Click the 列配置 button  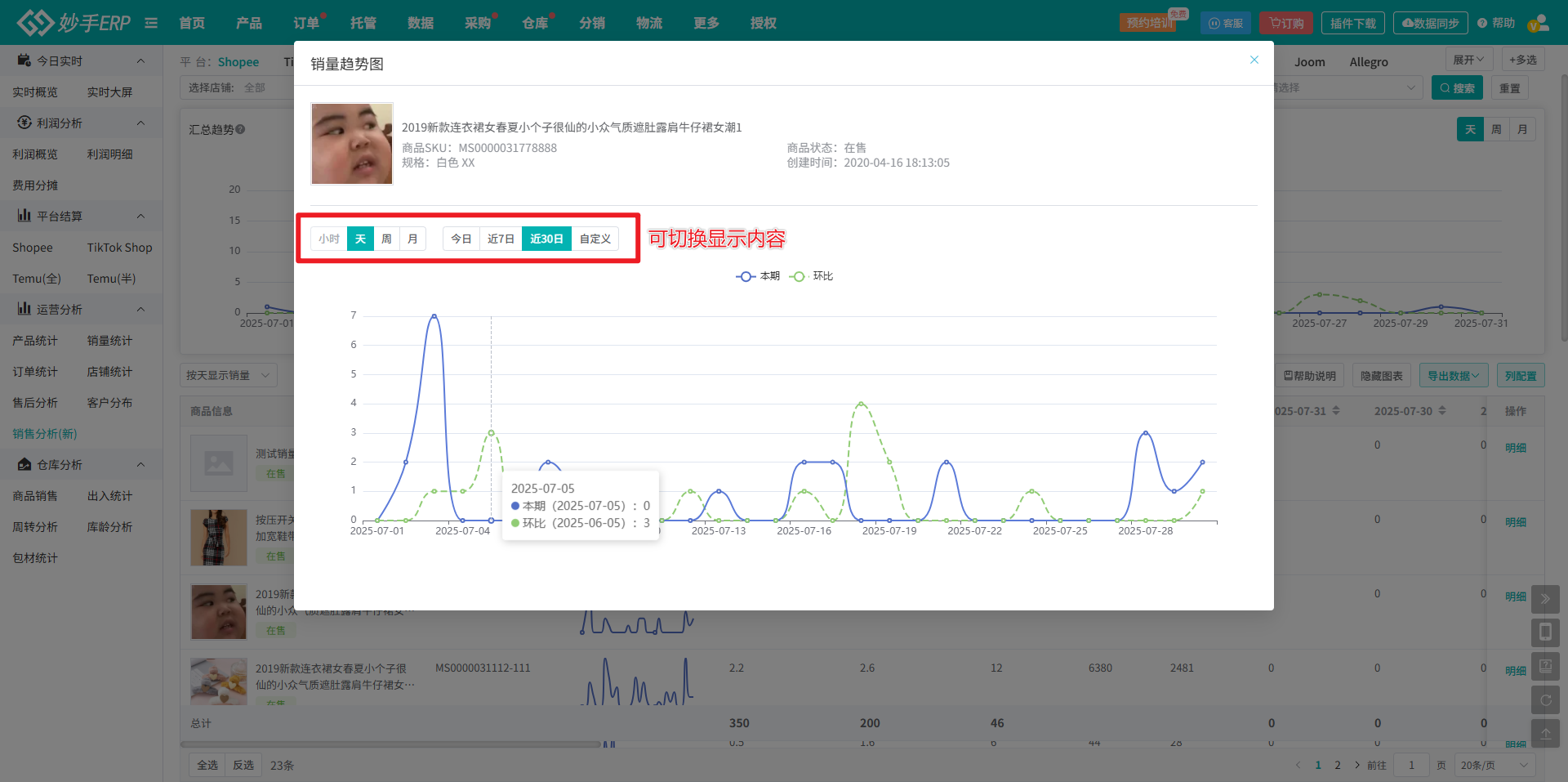tap(1521, 375)
